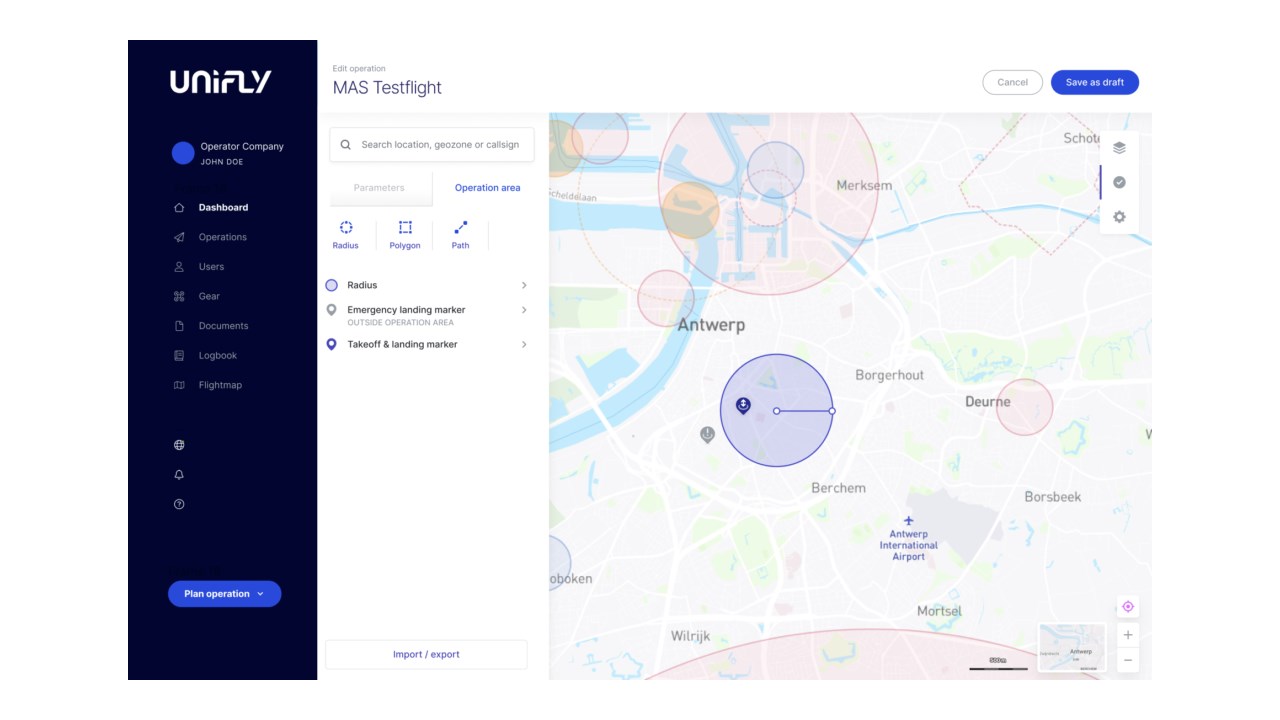Select Emergency landing marker row text

click(406, 310)
